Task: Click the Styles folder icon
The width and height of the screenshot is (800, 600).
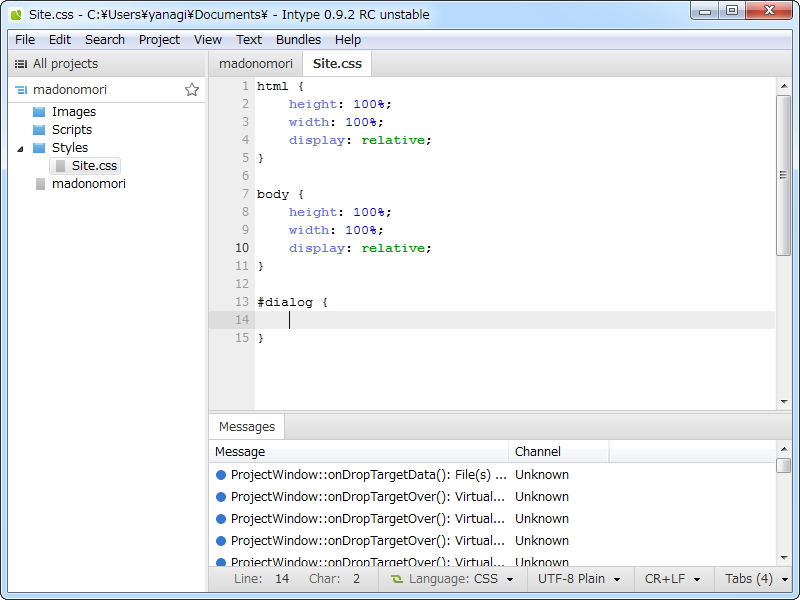Action: 39,148
